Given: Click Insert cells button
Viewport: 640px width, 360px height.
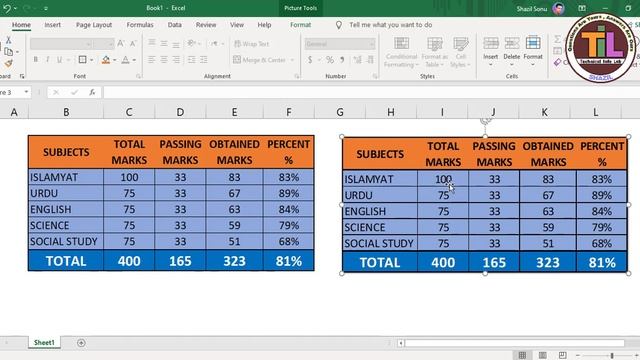Looking at the screenshot, I should click(x=491, y=51).
